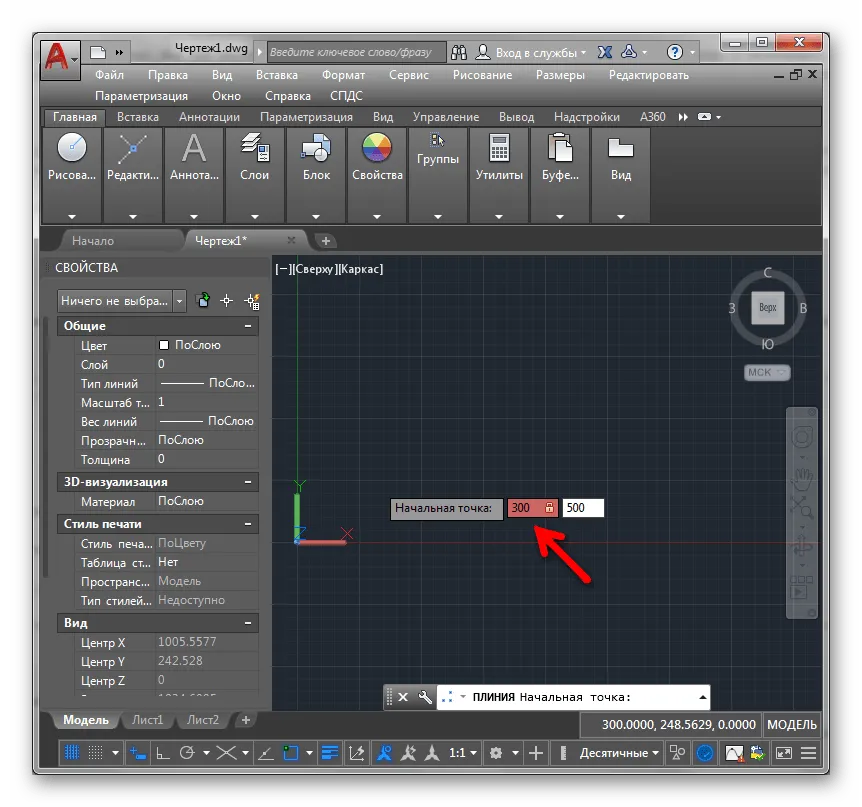Click the Свойства color wheel panel

pos(377,175)
